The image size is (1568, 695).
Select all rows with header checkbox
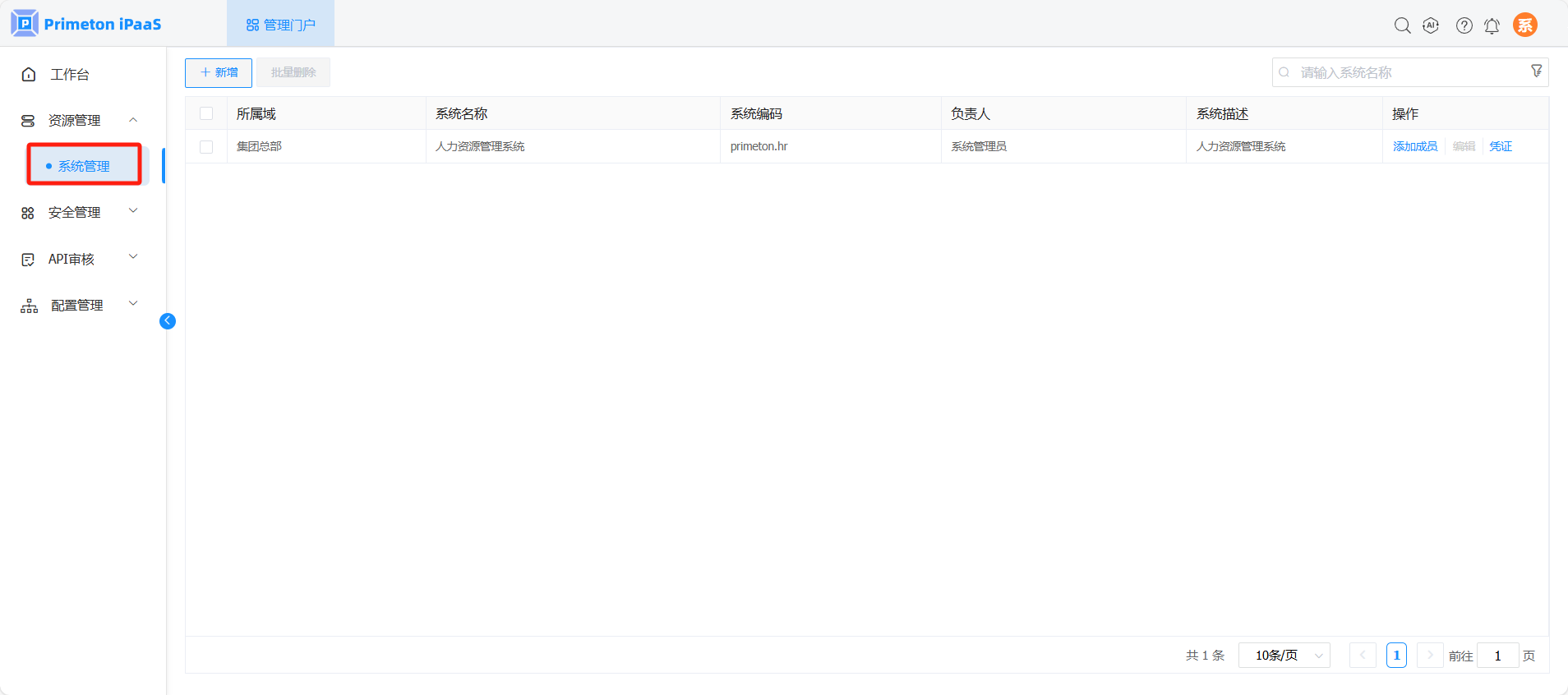pyautogui.click(x=206, y=114)
